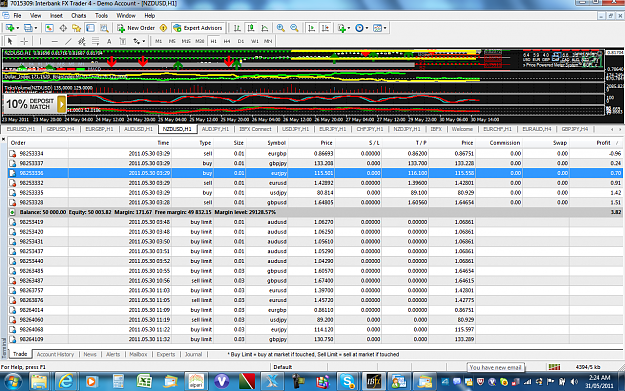Open the File menu
Screen dimensions: 625x391
17,16
